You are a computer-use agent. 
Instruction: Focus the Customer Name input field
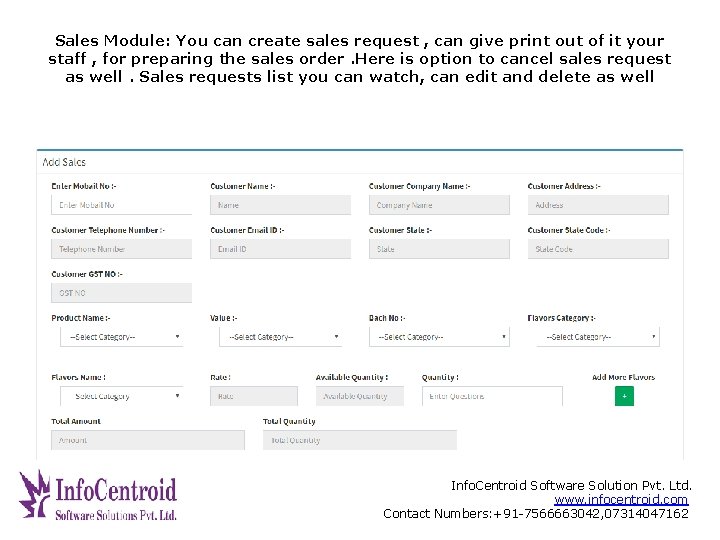pyautogui.click(x=280, y=205)
